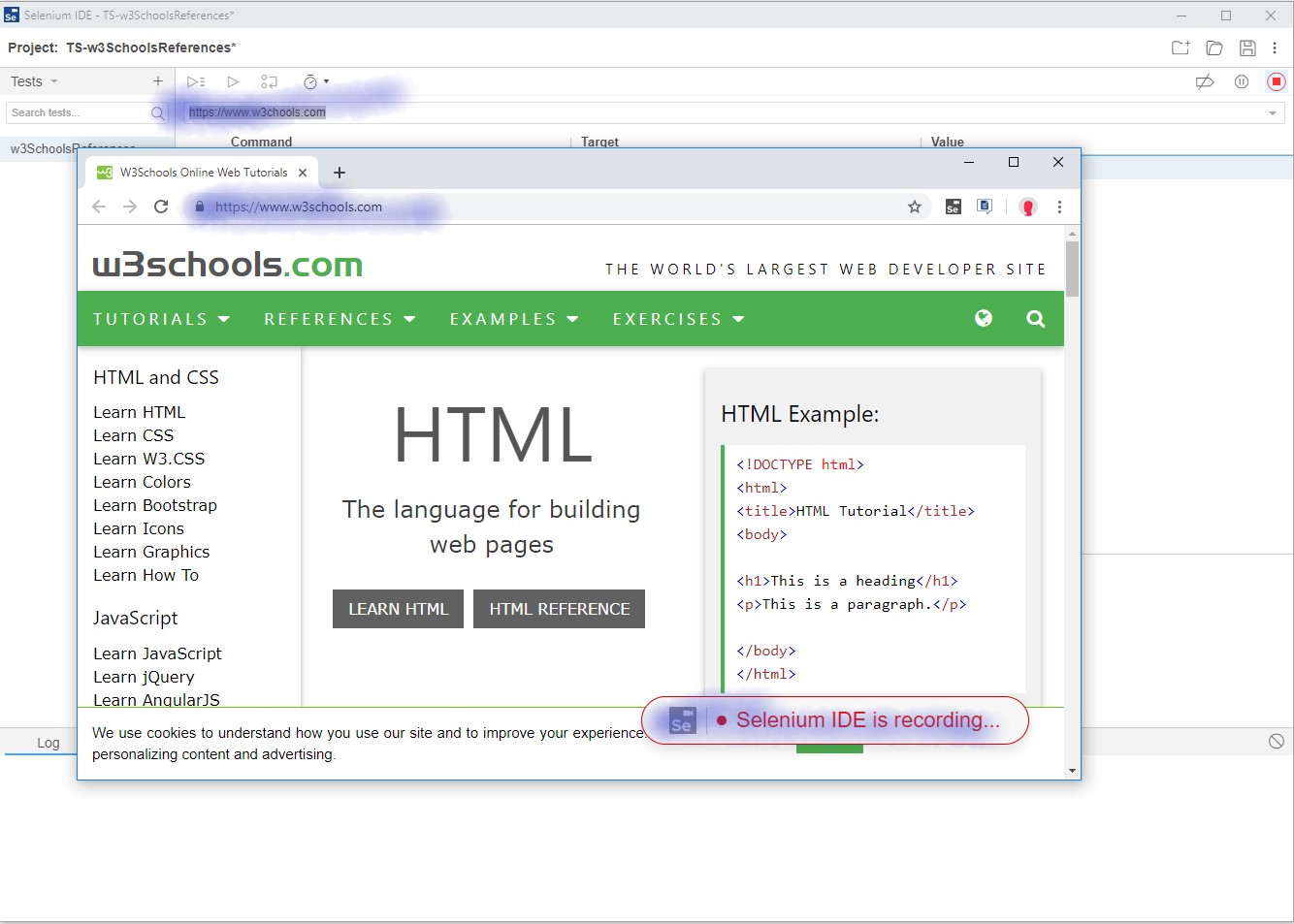Click the scroll down arrow of the page
The image size is (1294, 924).
[1072, 771]
